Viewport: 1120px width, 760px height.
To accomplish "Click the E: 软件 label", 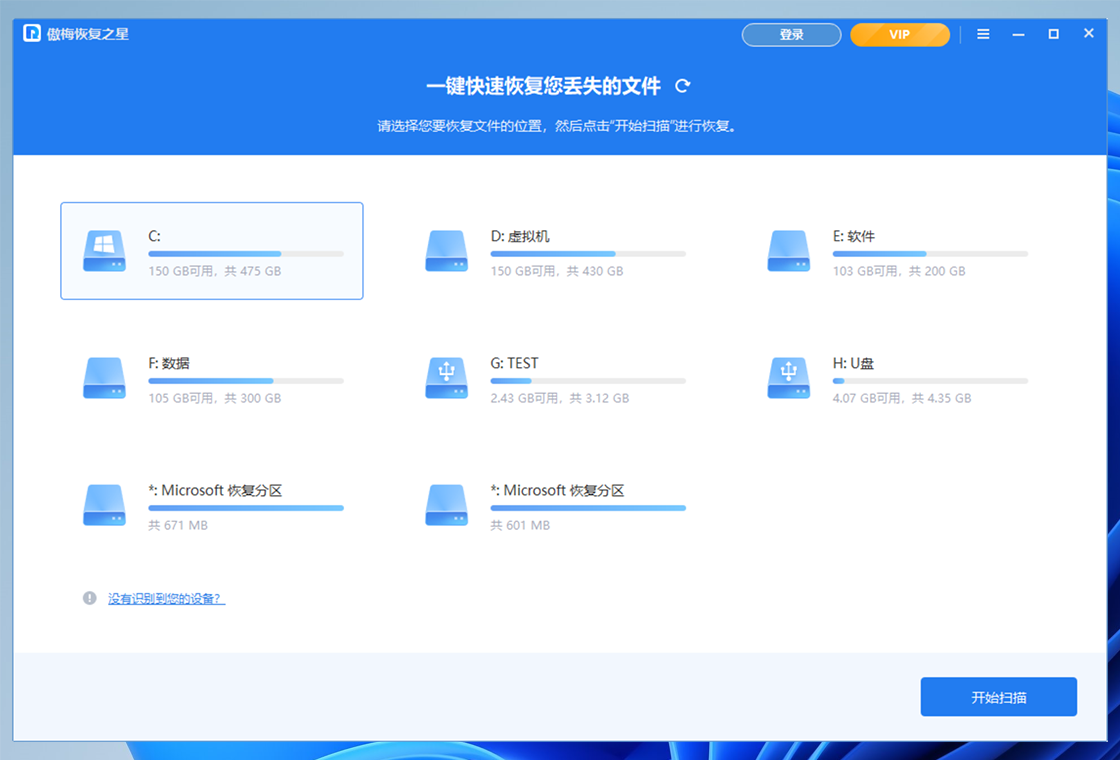I will [854, 236].
